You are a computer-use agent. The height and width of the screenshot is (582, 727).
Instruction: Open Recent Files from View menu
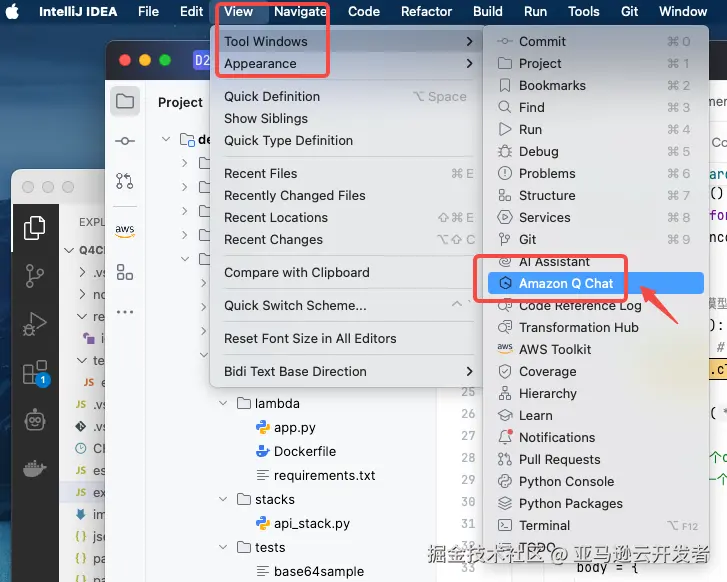tap(345, 173)
